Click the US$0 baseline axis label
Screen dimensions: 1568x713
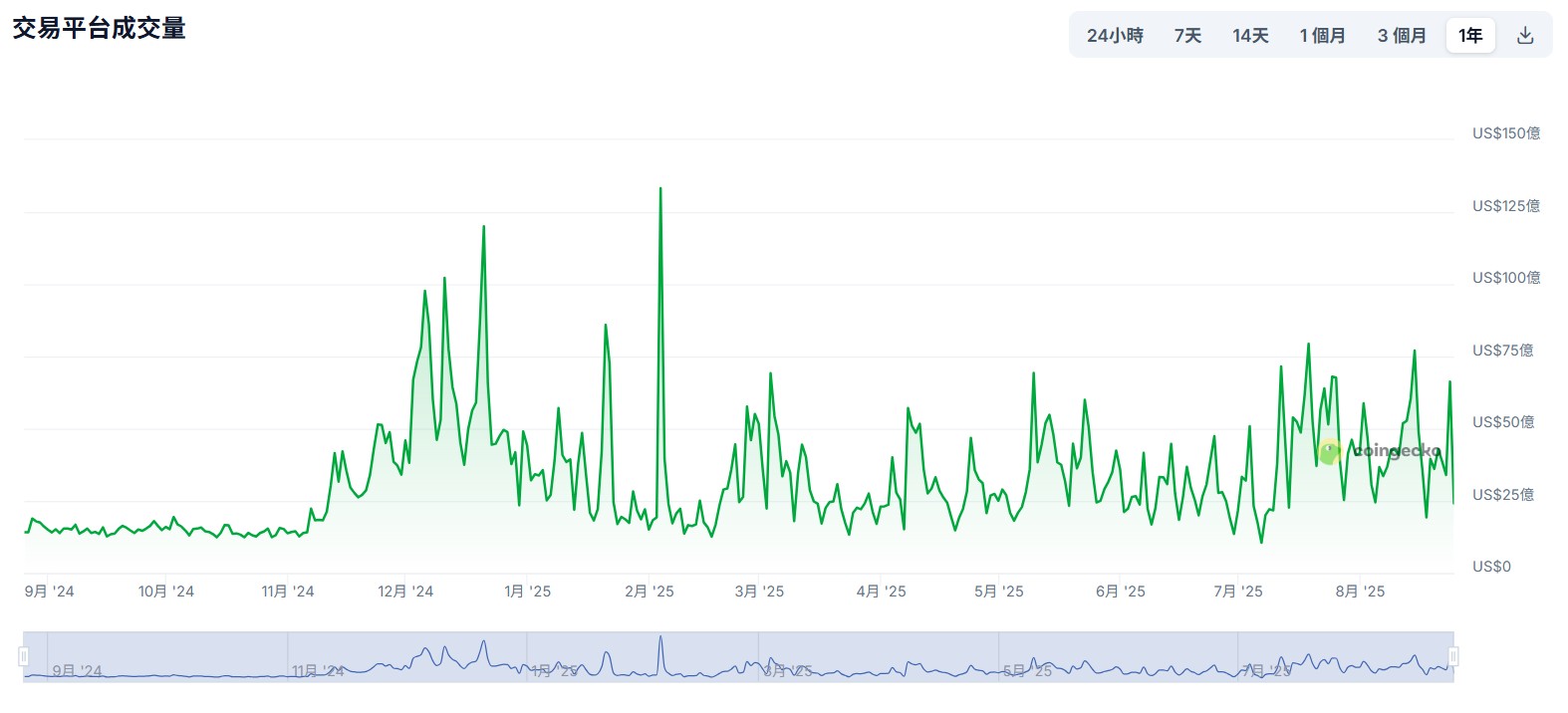pos(1491,567)
